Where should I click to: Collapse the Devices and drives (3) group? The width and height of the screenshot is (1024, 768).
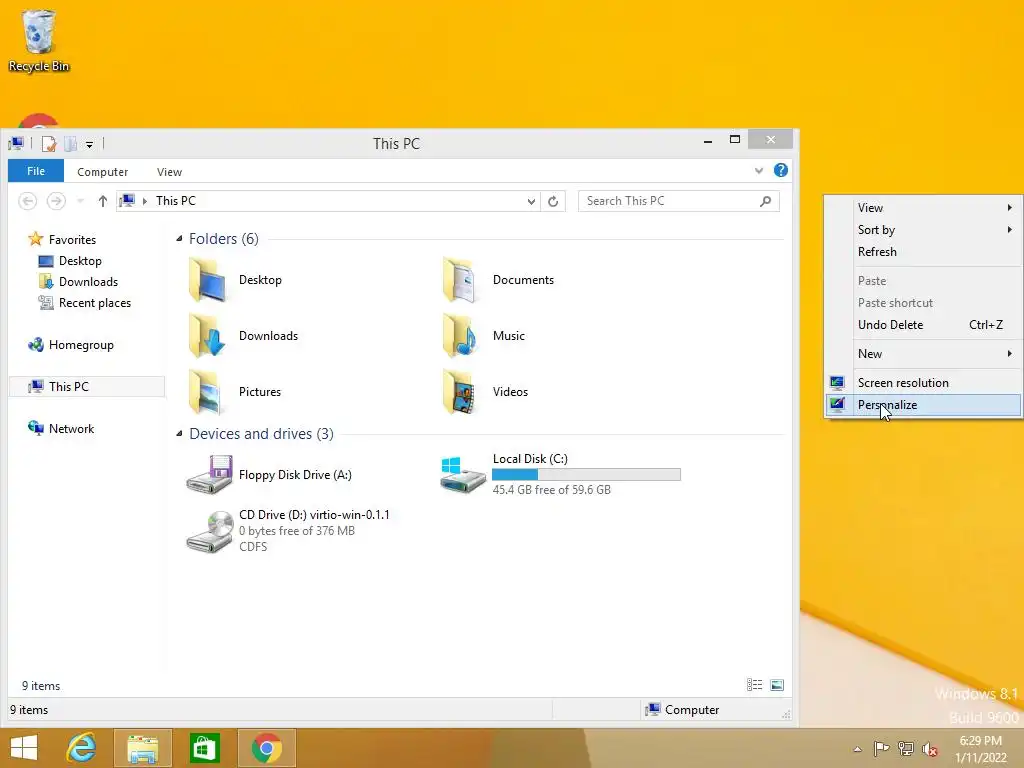click(179, 434)
